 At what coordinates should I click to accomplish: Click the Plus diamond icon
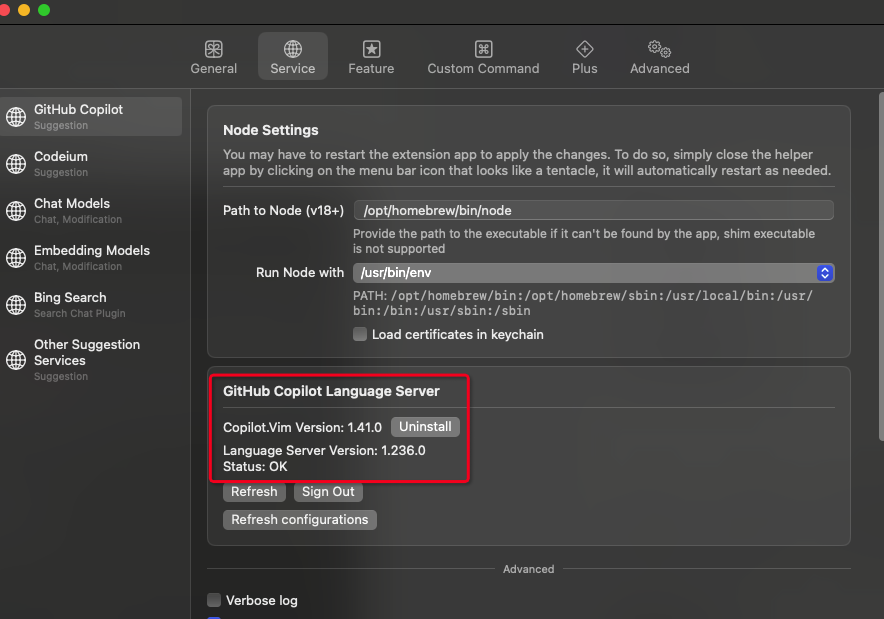click(585, 49)
